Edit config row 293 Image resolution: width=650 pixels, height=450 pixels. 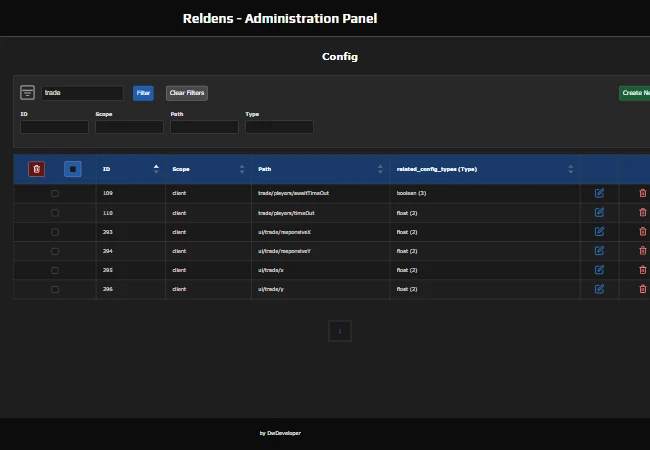tap(599, 232)
